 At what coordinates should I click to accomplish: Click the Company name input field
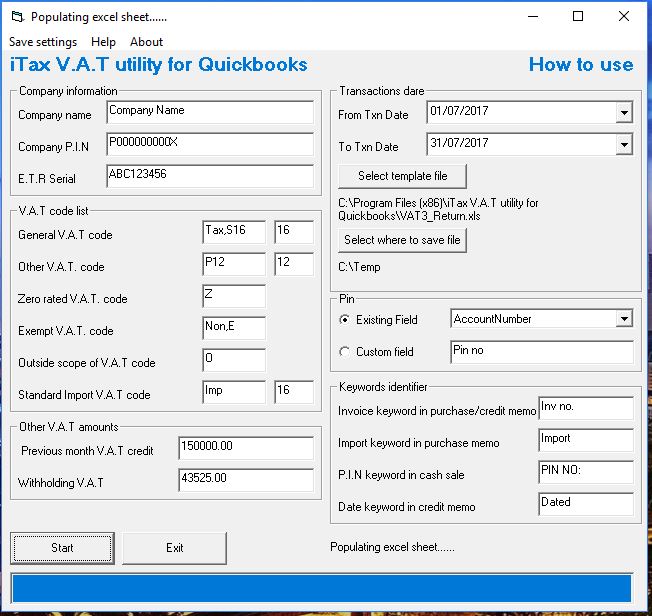(209, 112)
